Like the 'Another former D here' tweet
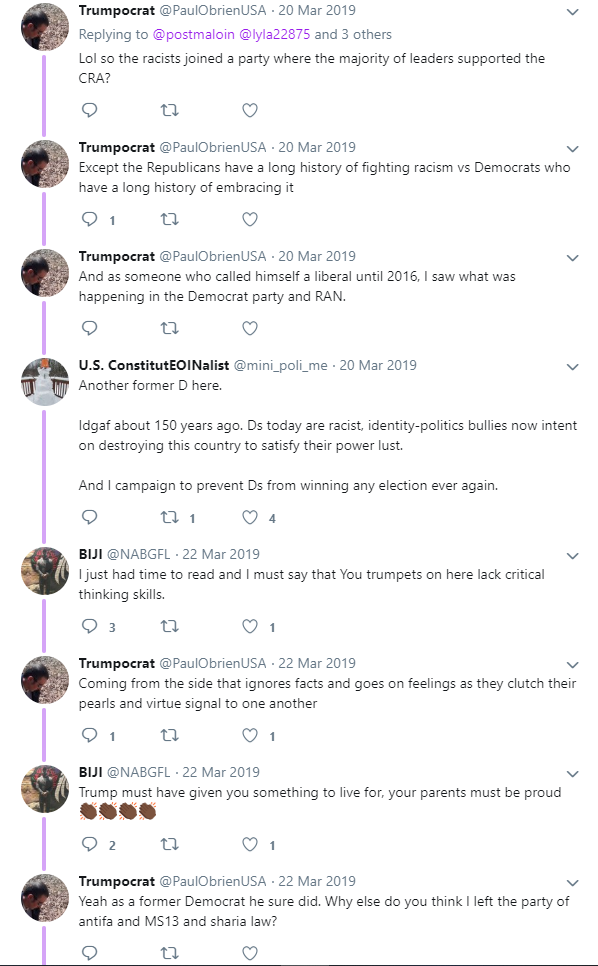 tap(249, 518)
